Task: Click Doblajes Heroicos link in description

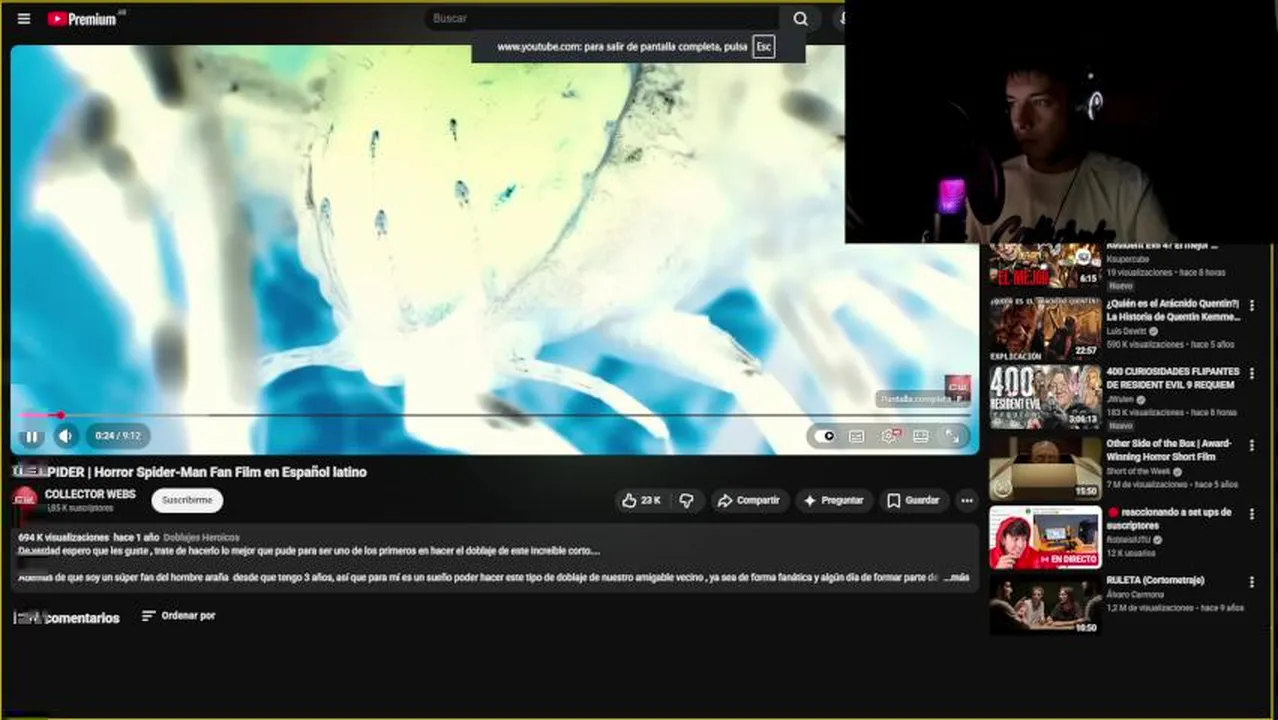Action: [x=201, y=537]
